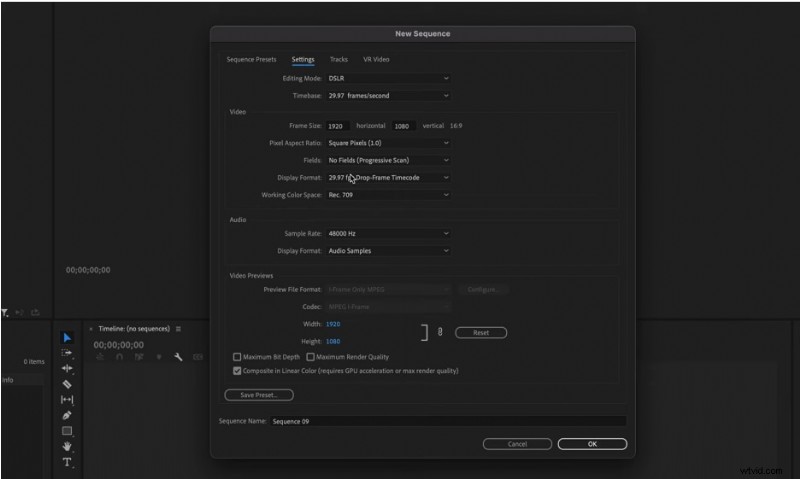Switch to the Sequence Presets tab
This screenshot has width=800, height=479.
click(251, 59)
